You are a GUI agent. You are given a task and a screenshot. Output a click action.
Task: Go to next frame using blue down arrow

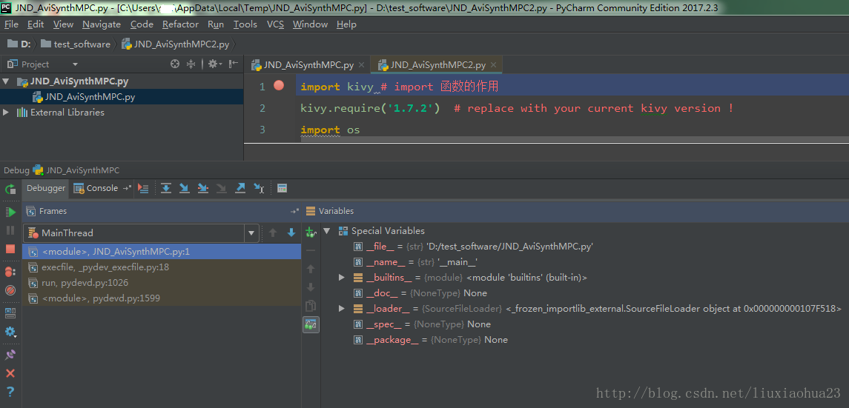tap(291, 233)
